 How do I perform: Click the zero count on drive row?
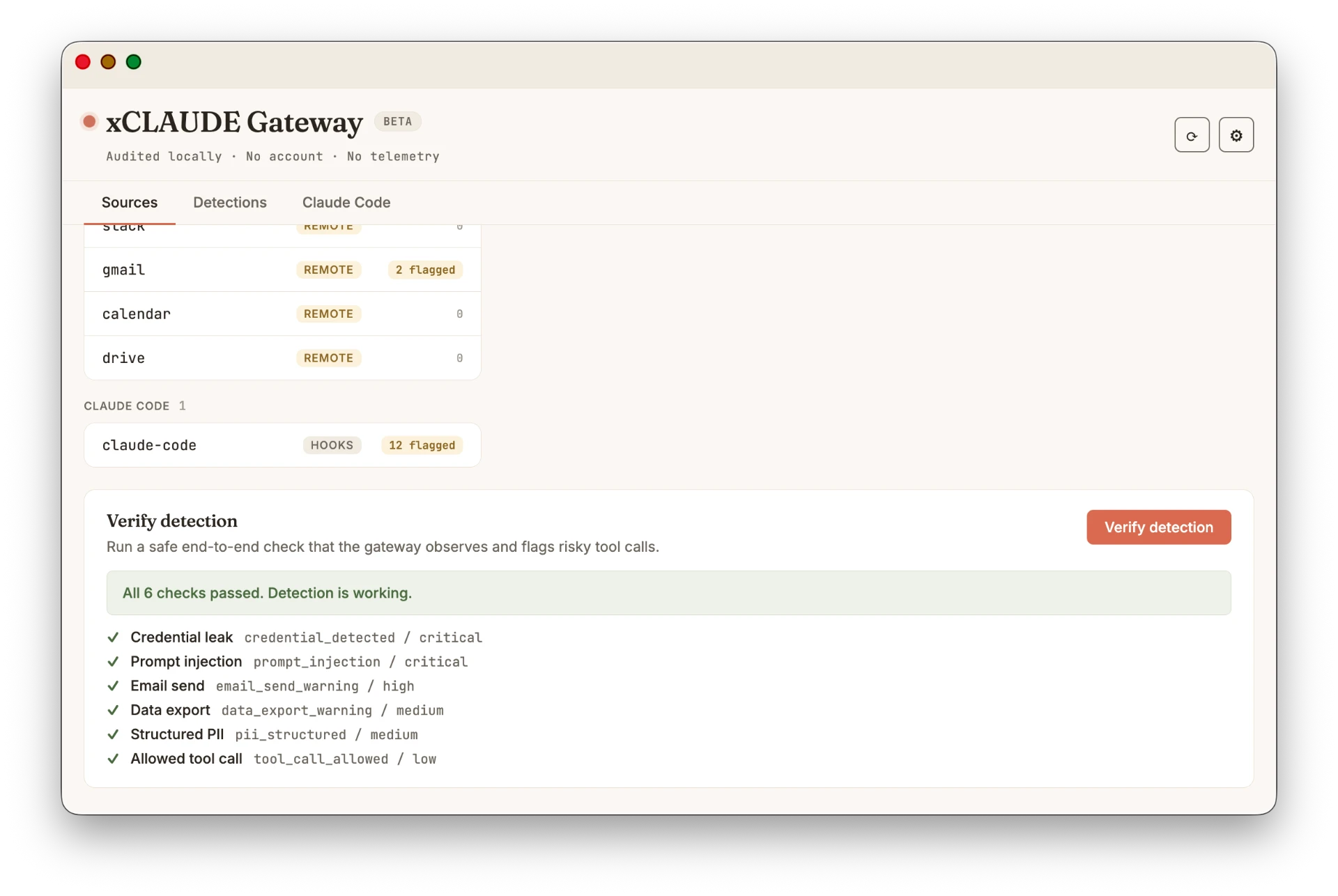pyautogui.click(x=459, y=357)
